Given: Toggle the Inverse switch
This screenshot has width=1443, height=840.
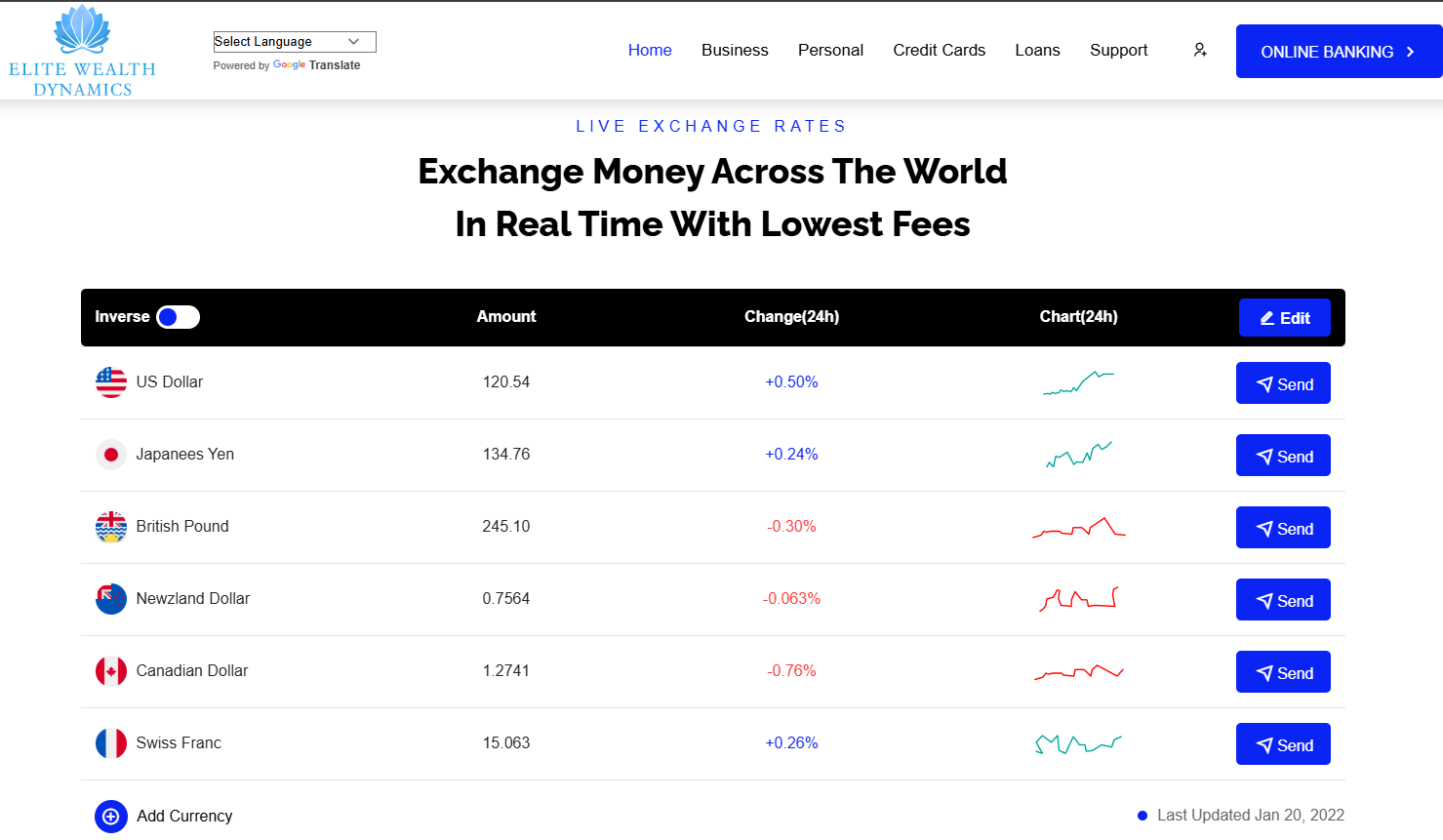Looking at the screenshot, I should point(178,317).
